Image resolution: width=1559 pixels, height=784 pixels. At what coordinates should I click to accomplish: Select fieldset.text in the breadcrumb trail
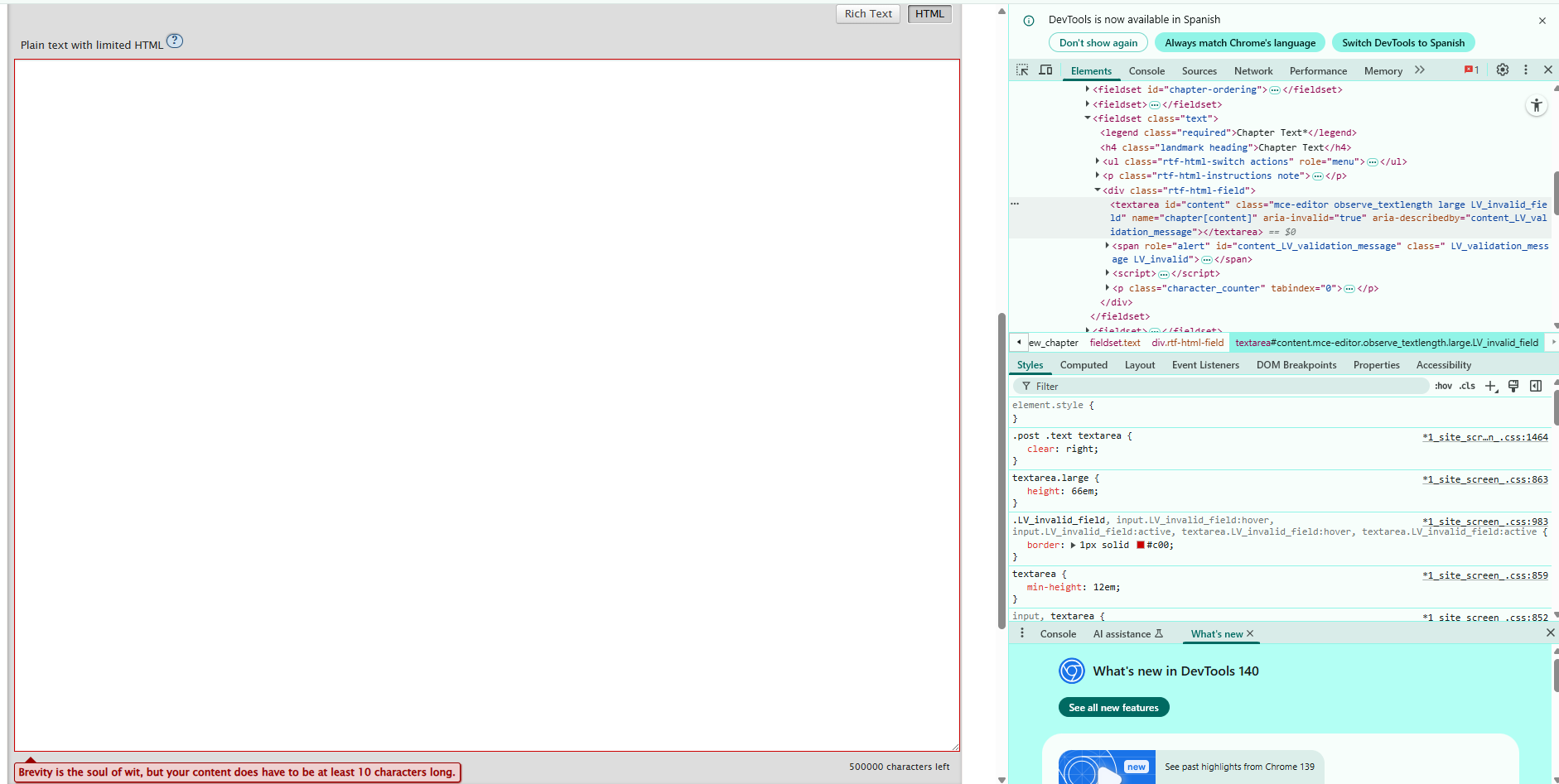1115,343
